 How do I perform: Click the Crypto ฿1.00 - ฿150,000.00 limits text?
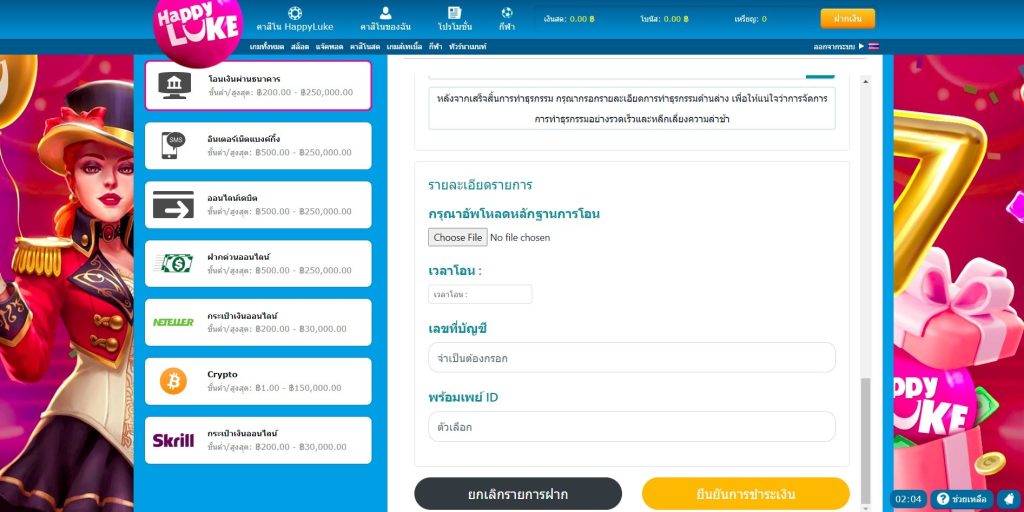coord(274,388)
